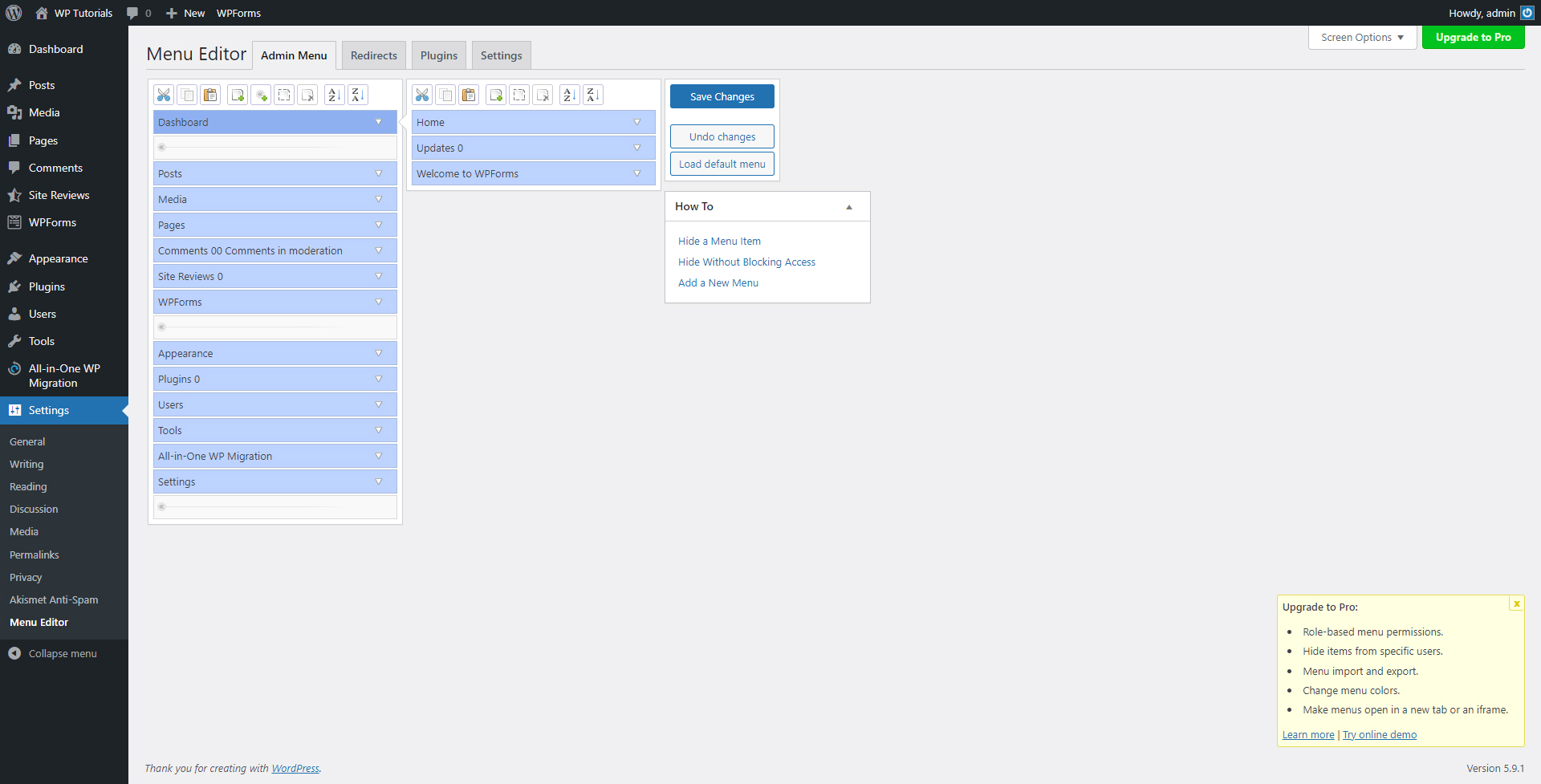Sort main menu items Z to A
The height and width of the screenshot is (784, 1541).
[358, 95]
